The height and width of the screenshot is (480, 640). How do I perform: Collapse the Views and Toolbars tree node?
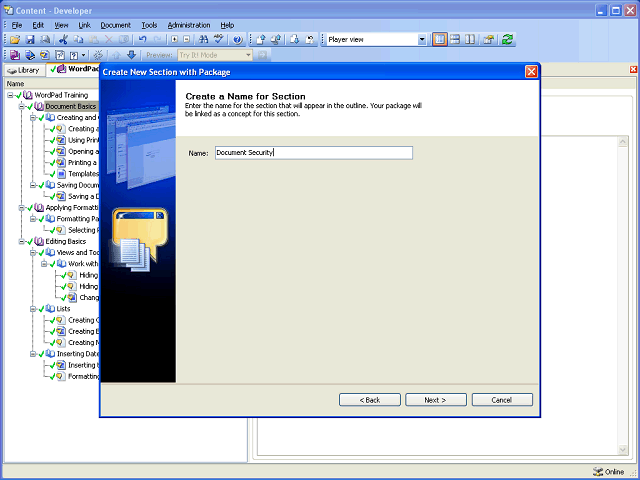[33, 253]
